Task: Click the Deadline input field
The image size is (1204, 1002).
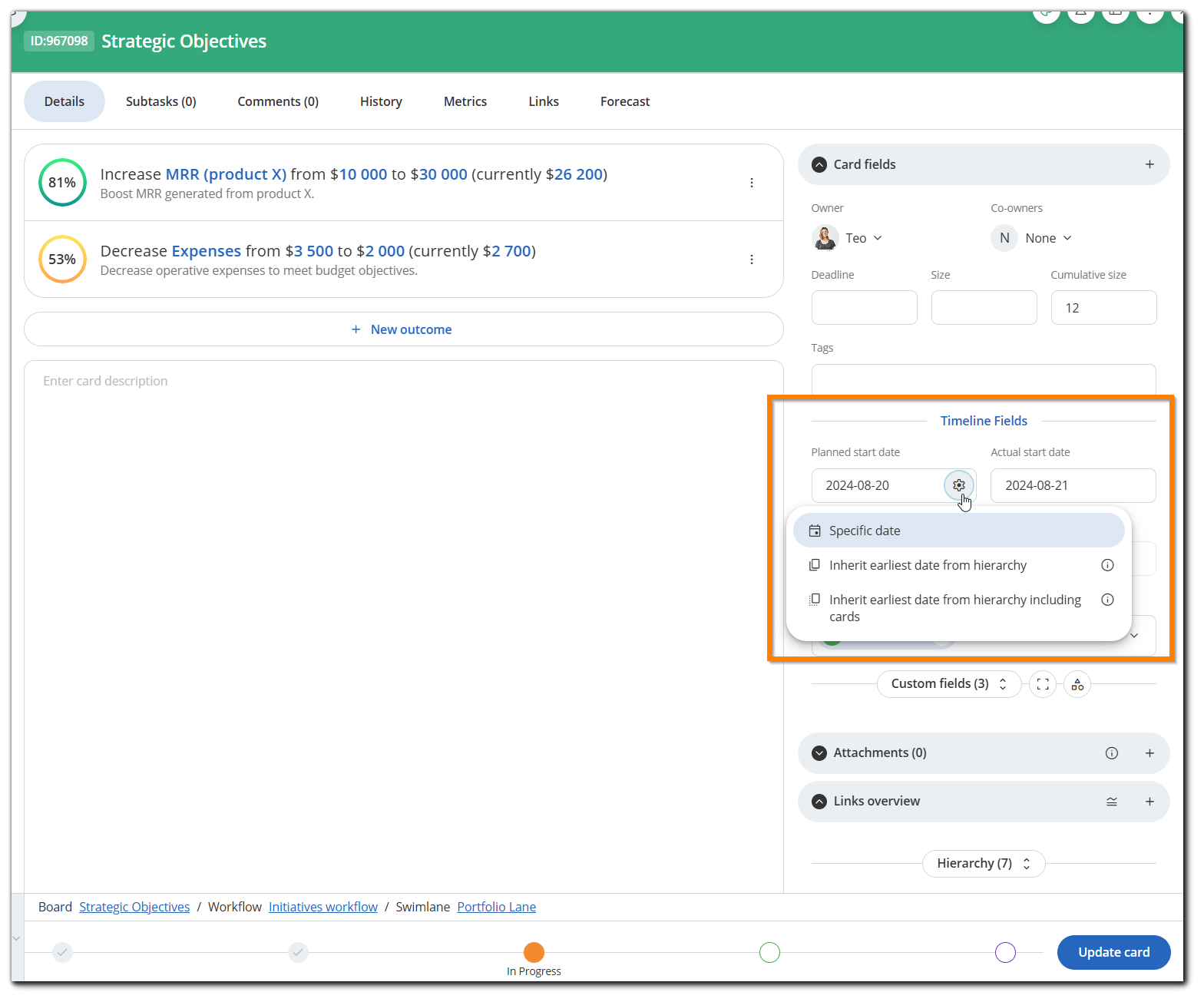Action: click(865, 308)
